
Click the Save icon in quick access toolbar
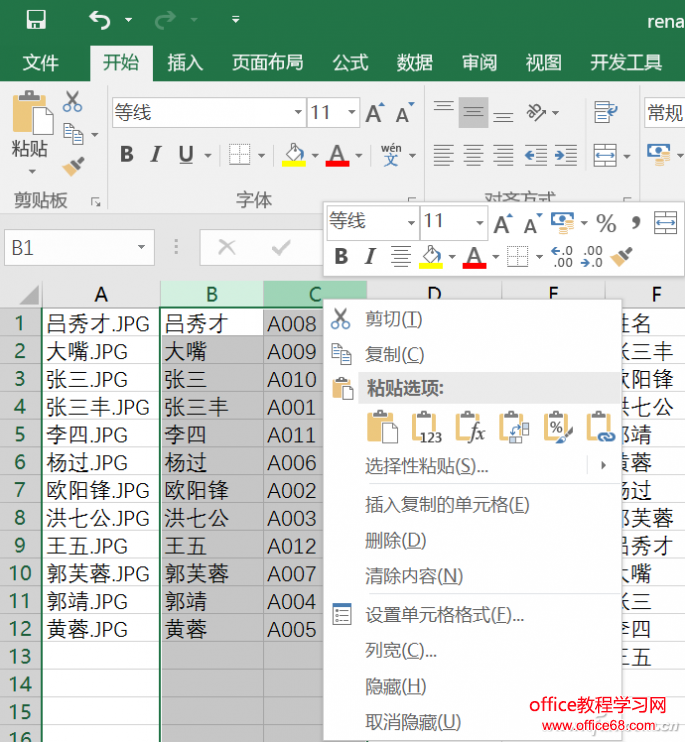pyautogui.click(x=36, y=20)
